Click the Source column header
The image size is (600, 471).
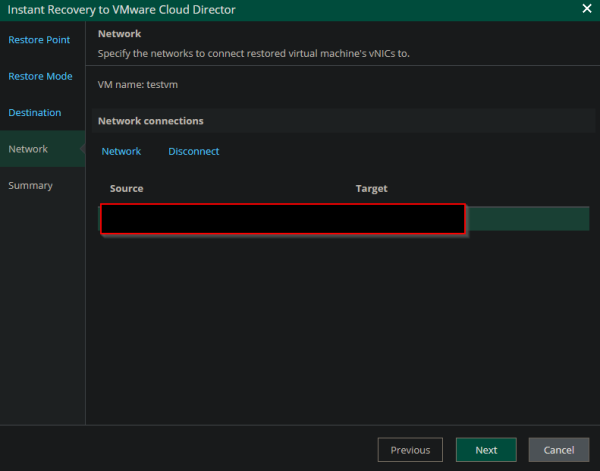click(127, 188)
